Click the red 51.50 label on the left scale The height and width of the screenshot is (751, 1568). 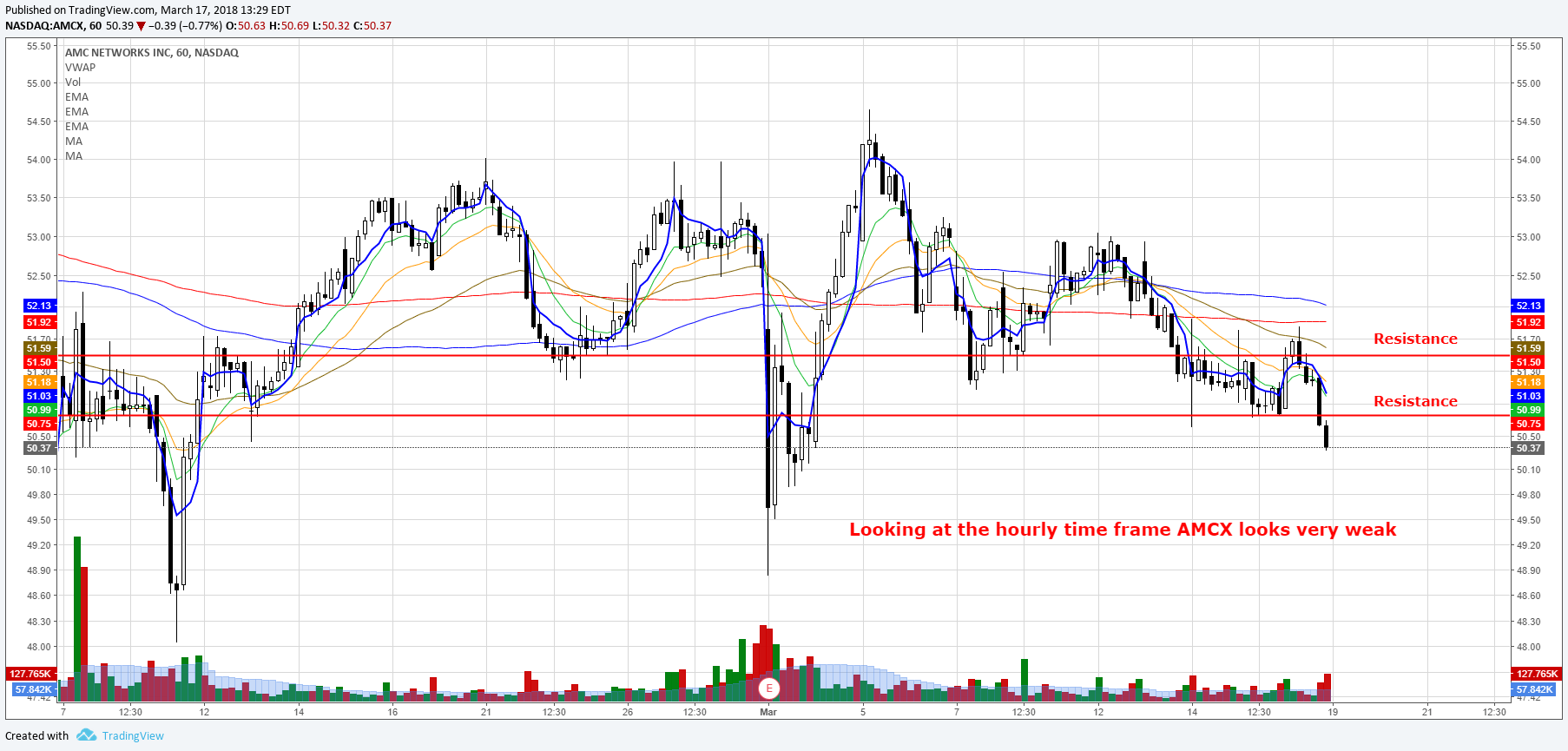click(39, 362)
